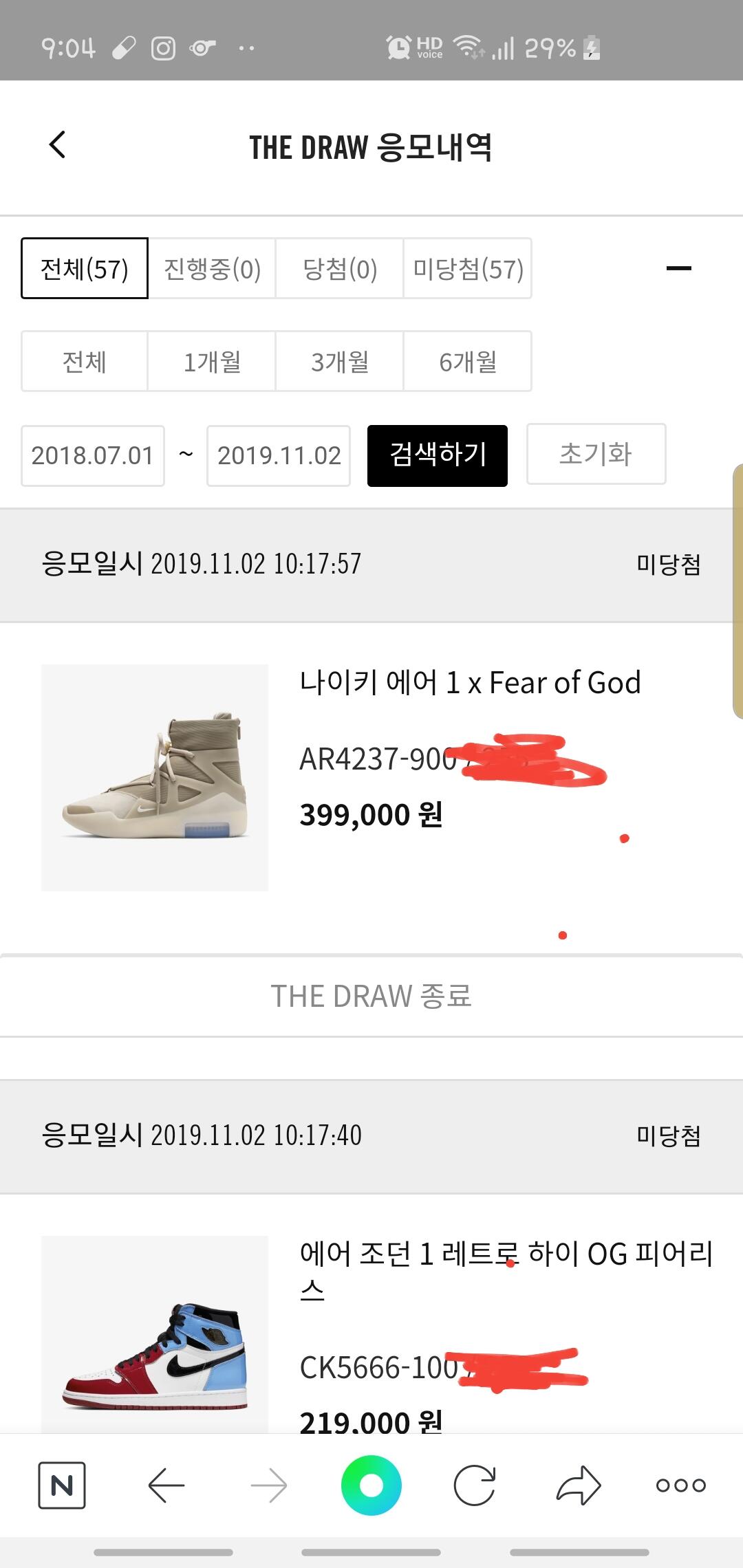Tap the forward arrow in the browser bar

tap(269, 1485)
